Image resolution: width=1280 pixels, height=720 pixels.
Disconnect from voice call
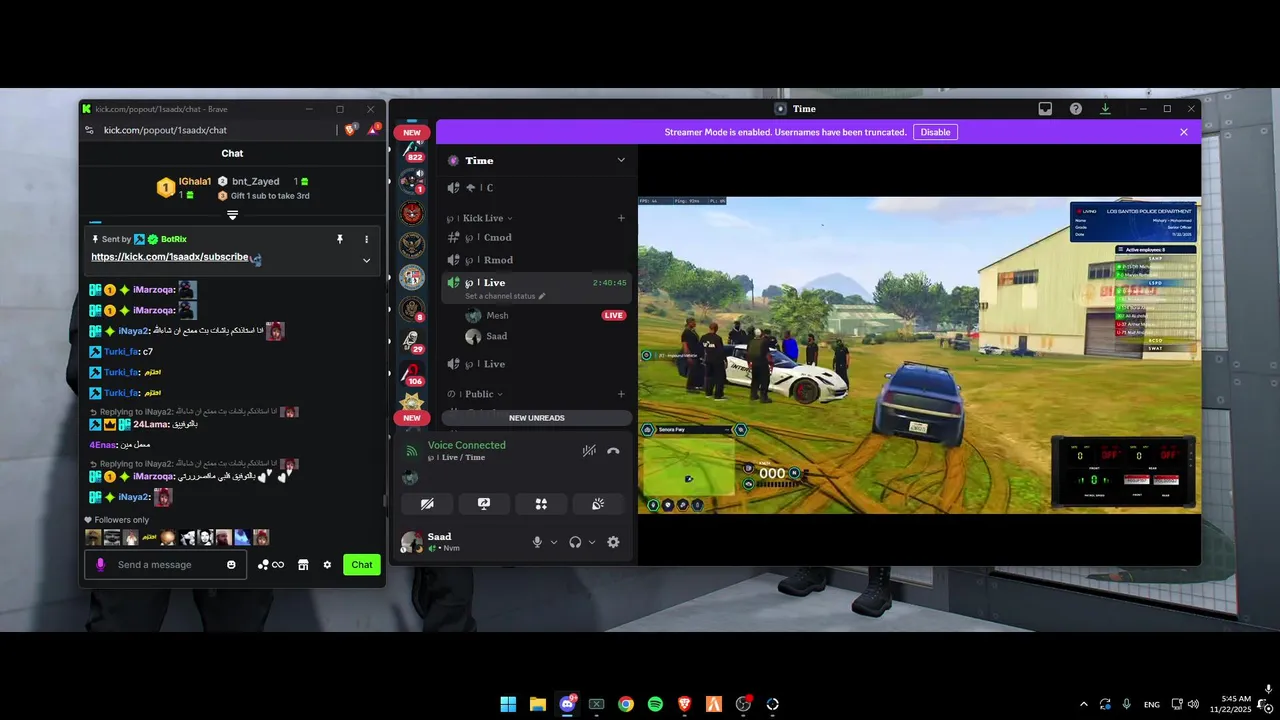point(613,451)
